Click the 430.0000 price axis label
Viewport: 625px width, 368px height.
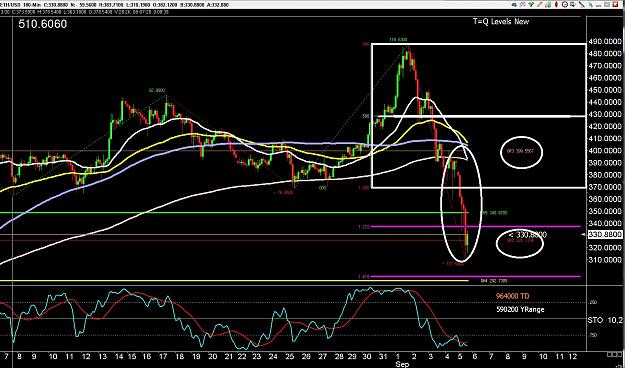[x=605, y=114]
